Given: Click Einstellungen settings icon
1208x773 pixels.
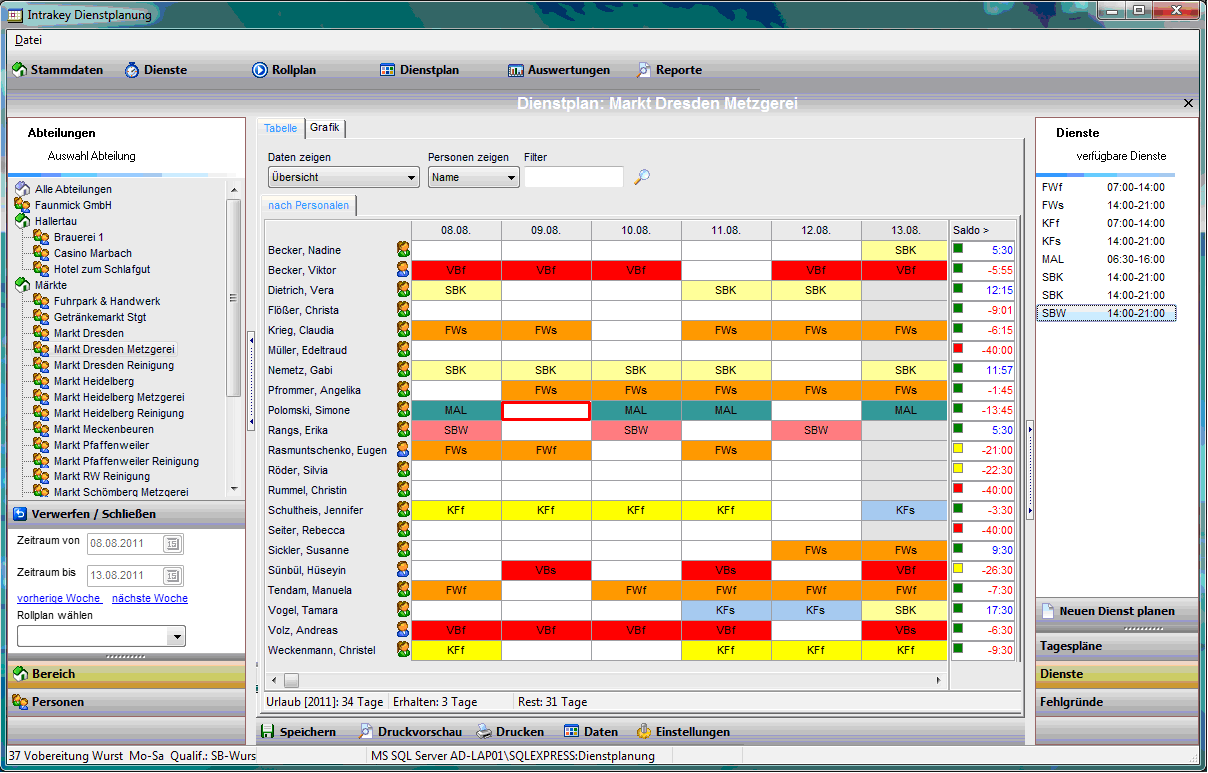Looking at the screenshot, I should 644,731.
